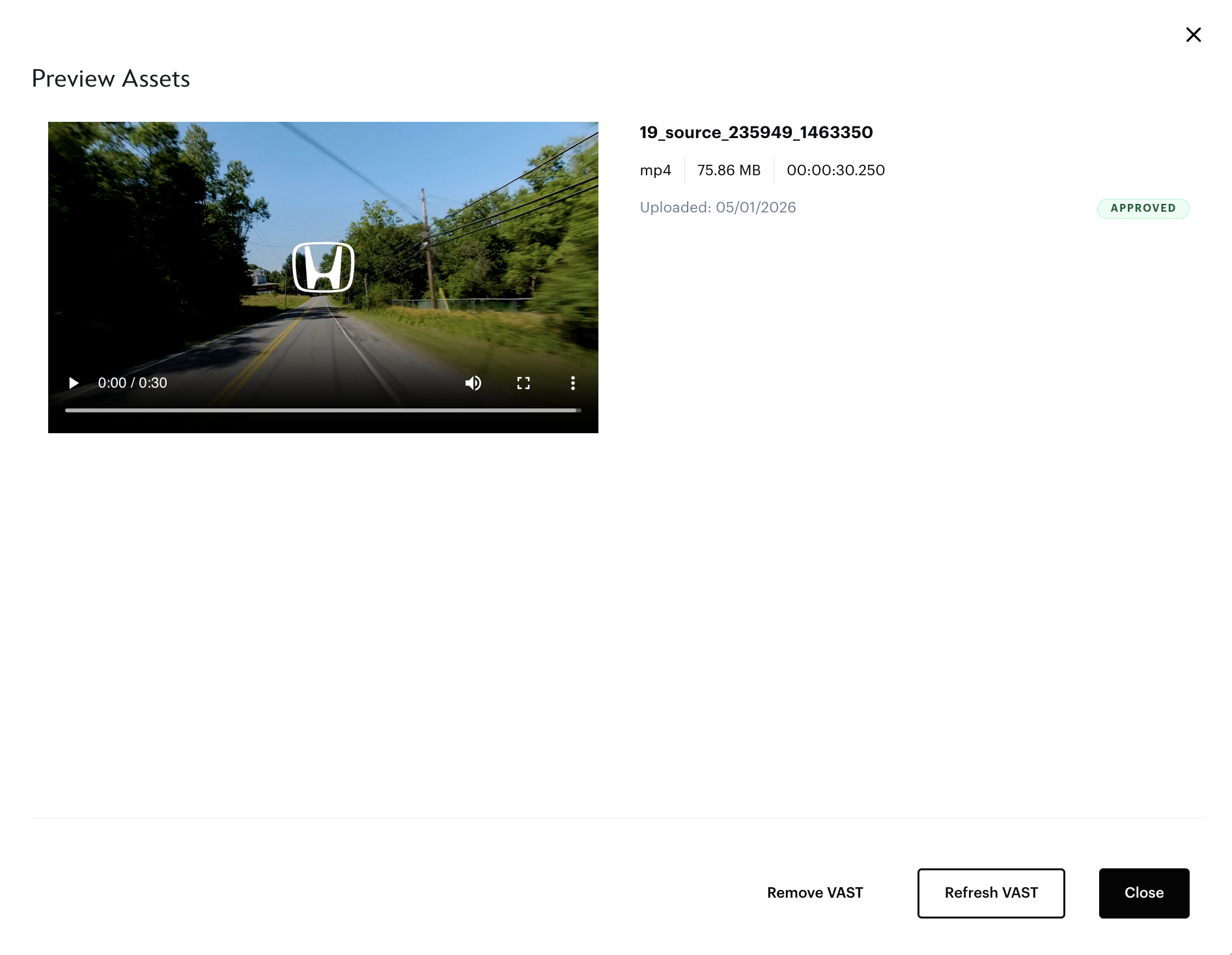Image resolution: width=1232 pixels, height=955 pixels.
Task: Click the Refresh VAST button
Action: point(991,893)
